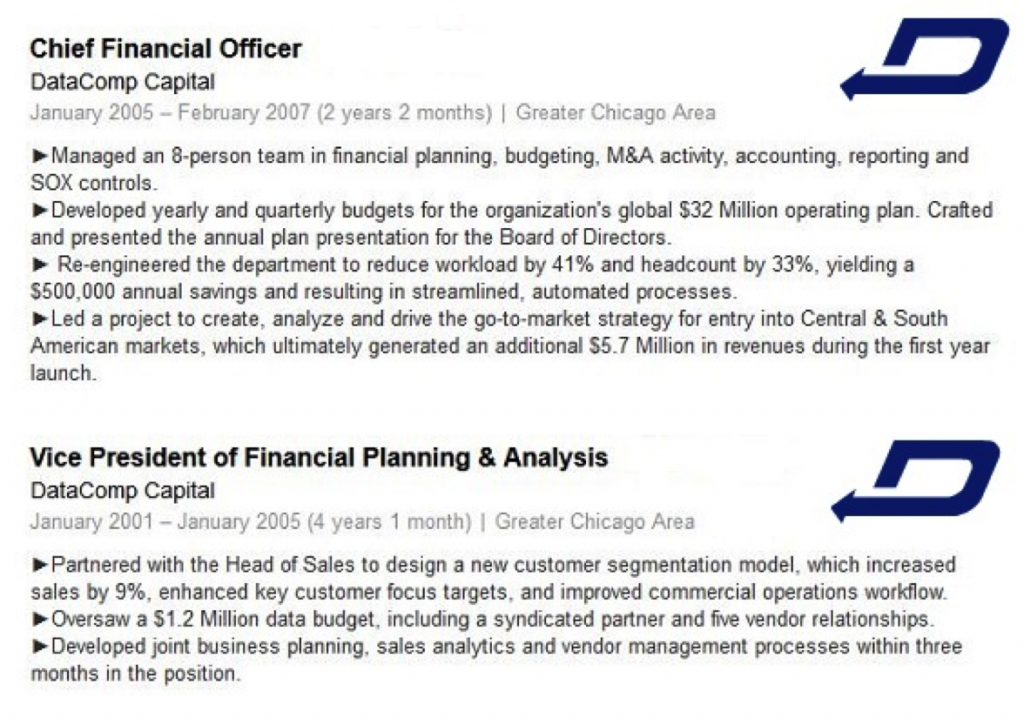The image size is (1024, 718).
Task: Click the arrow bullet before "Managed an 8-person team"
Action: tap(40, 156)
